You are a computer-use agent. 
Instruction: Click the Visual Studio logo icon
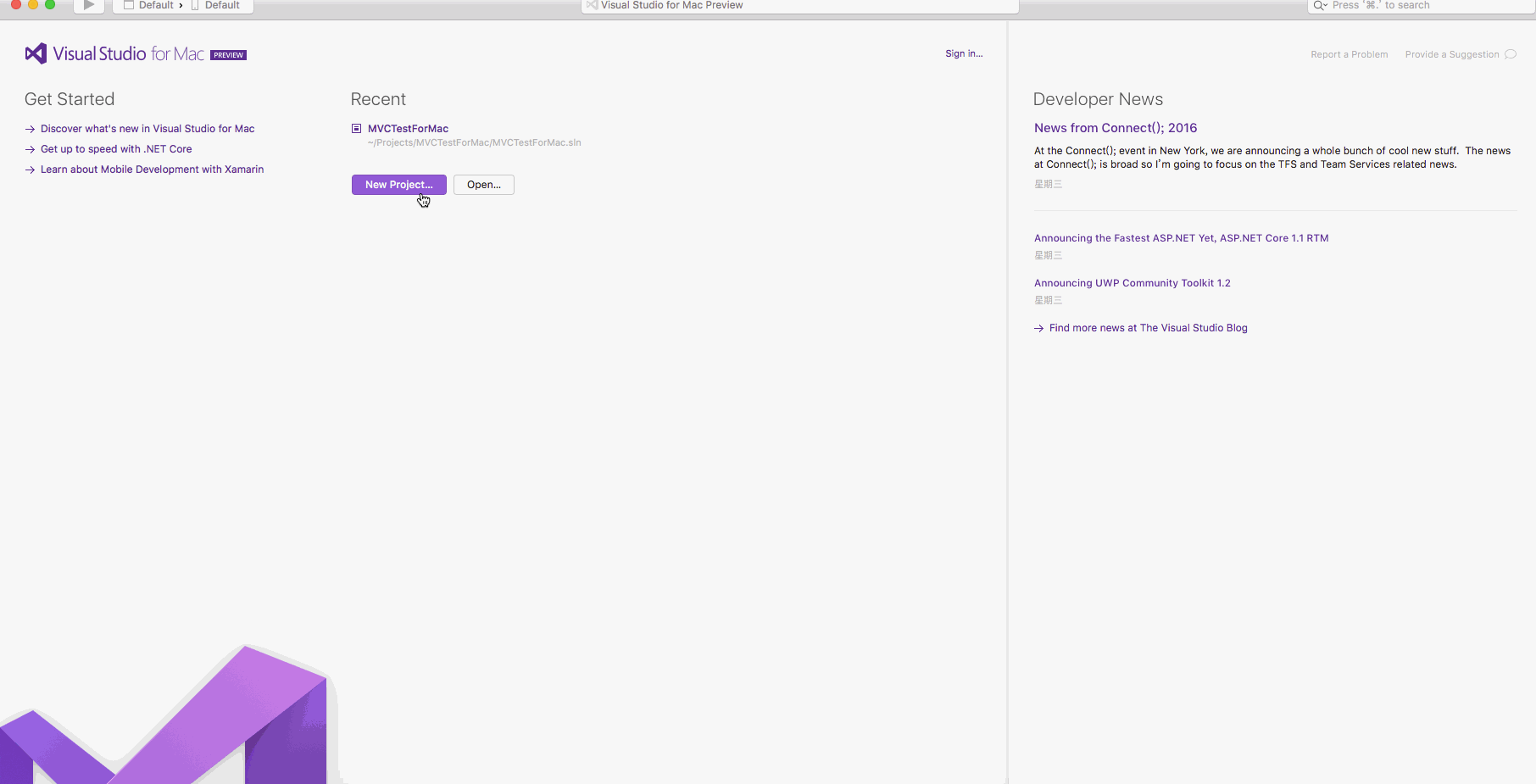[36, 54]
